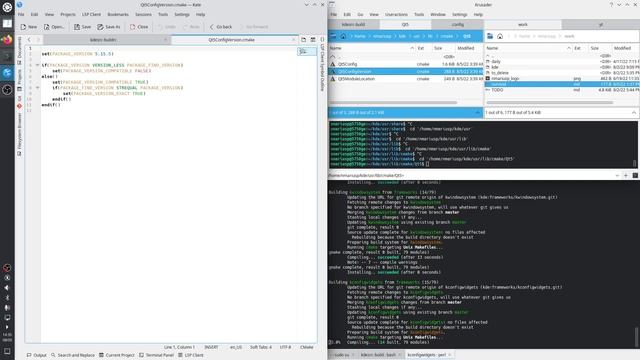The image size is (640, 360).
Task: Click Go back in Kate toolbar
Action: [x=220, y=27]
